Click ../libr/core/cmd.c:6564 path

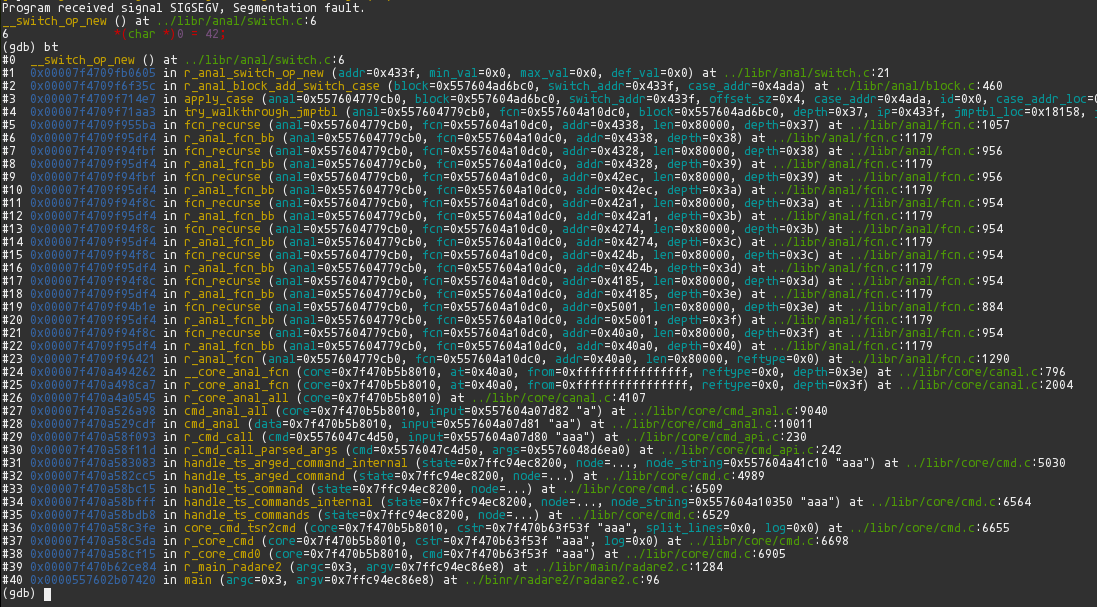click(950, 502)
